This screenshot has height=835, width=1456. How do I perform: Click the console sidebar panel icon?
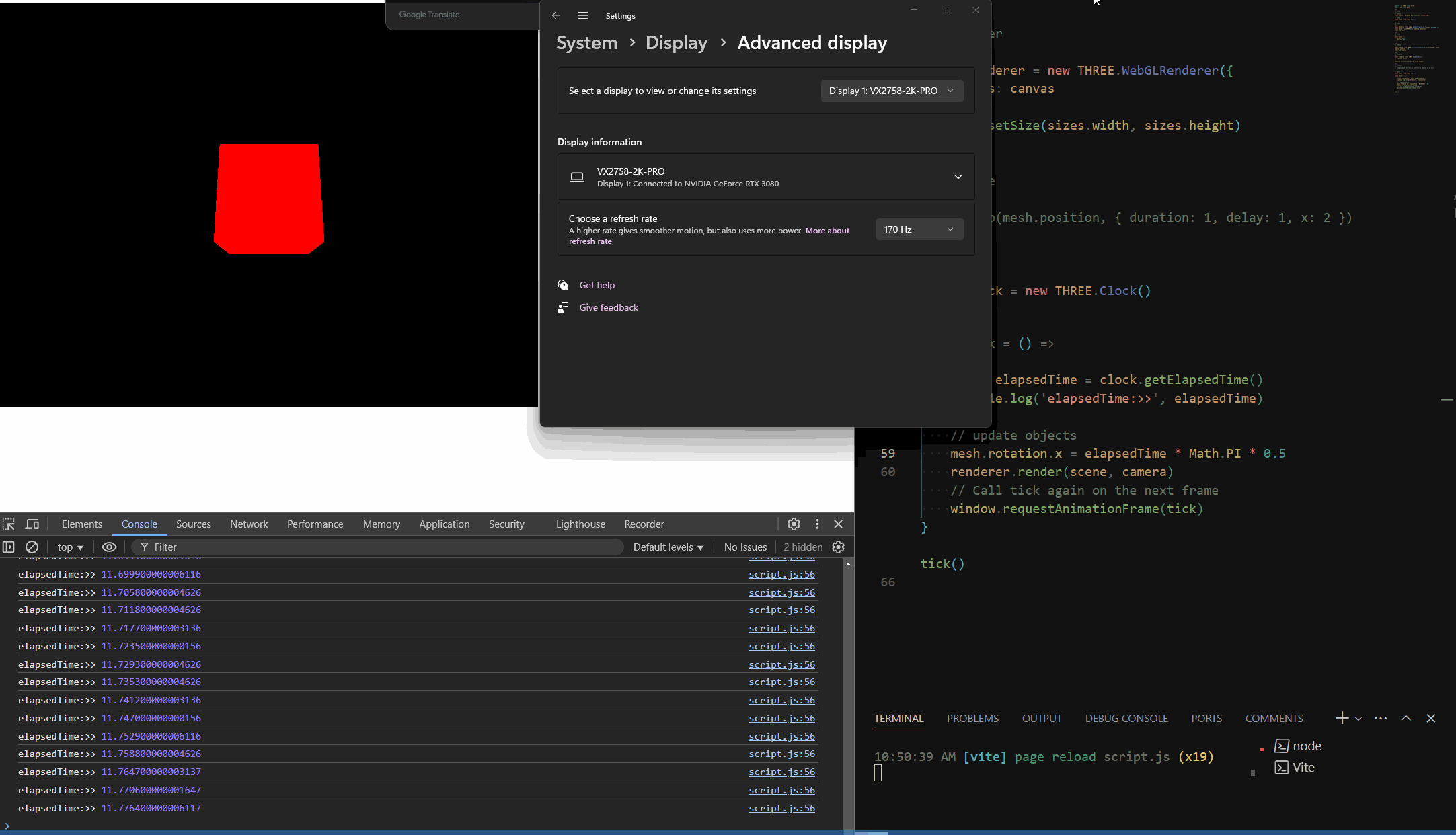(x=9, y=547)
